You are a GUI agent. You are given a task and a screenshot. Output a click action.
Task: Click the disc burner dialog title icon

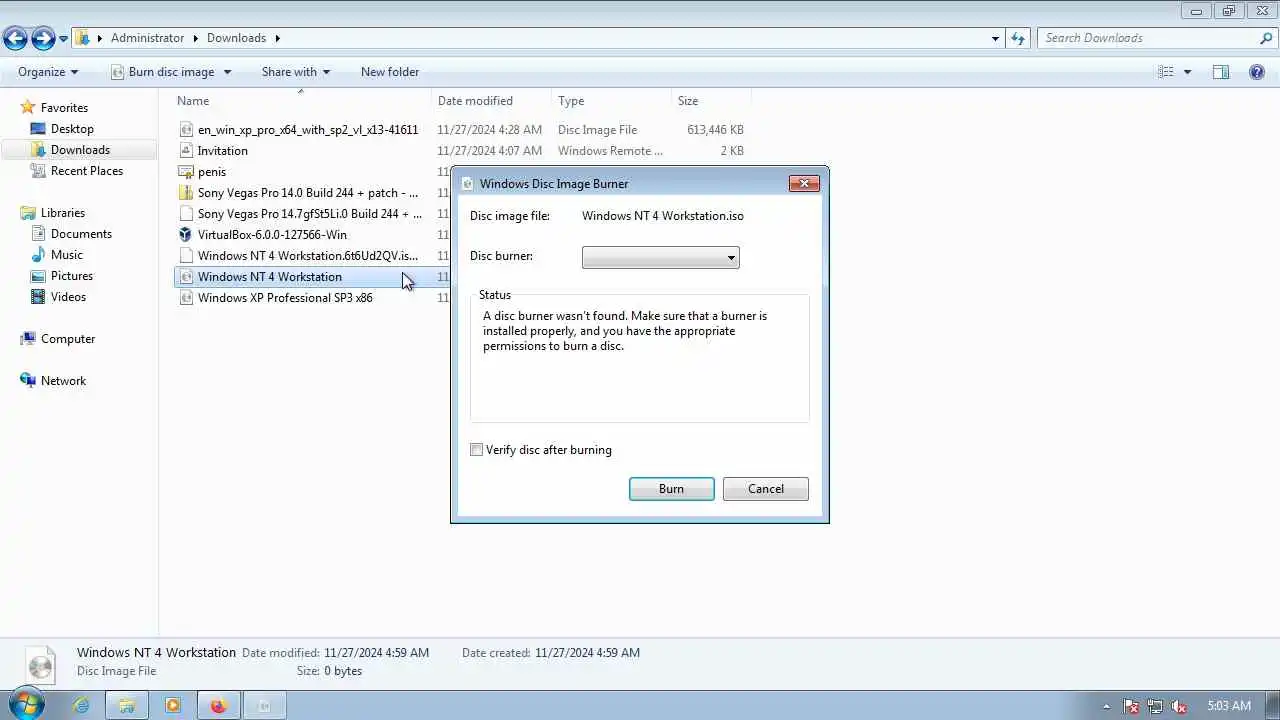[467, 184]
